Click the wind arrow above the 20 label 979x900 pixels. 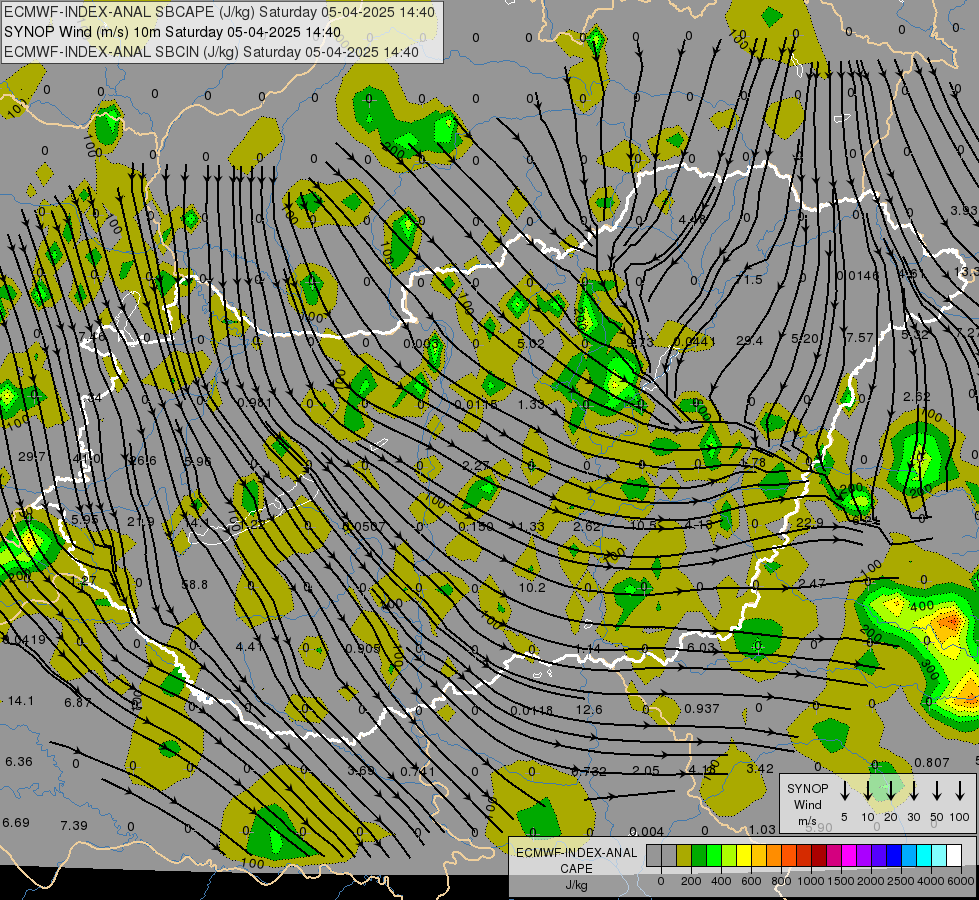click(x=890, y=791)
